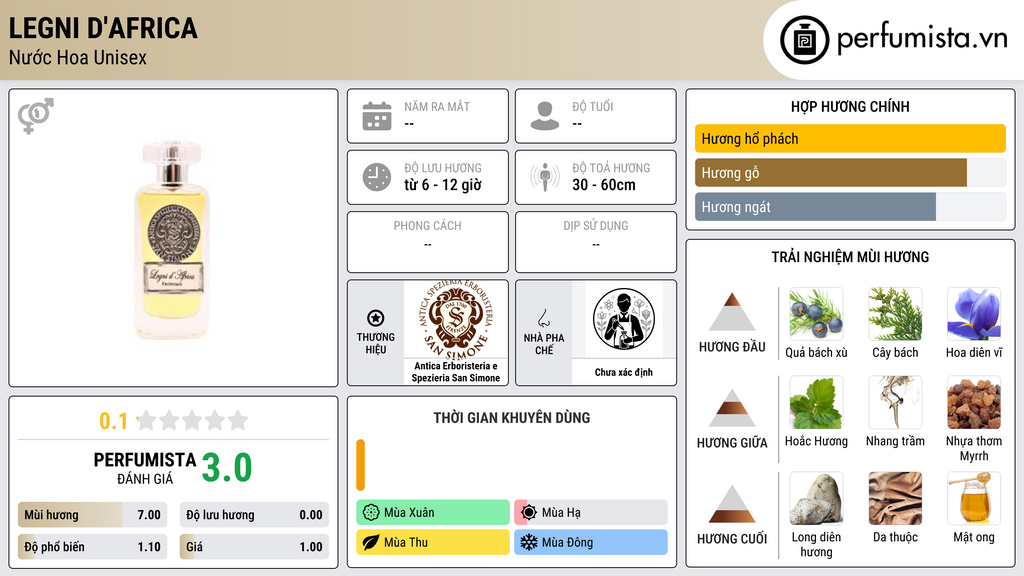Select the Mật ong note image
Image resolution: width=1024 pixels, height=576 pixels.
tap(974, 498)
